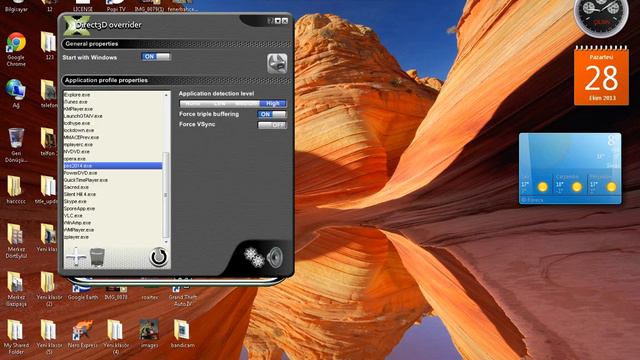This screenshot has width=640, height=360.
Task: Open the settings gears icon
Action: pyautogui.click(x=254, y=257)
